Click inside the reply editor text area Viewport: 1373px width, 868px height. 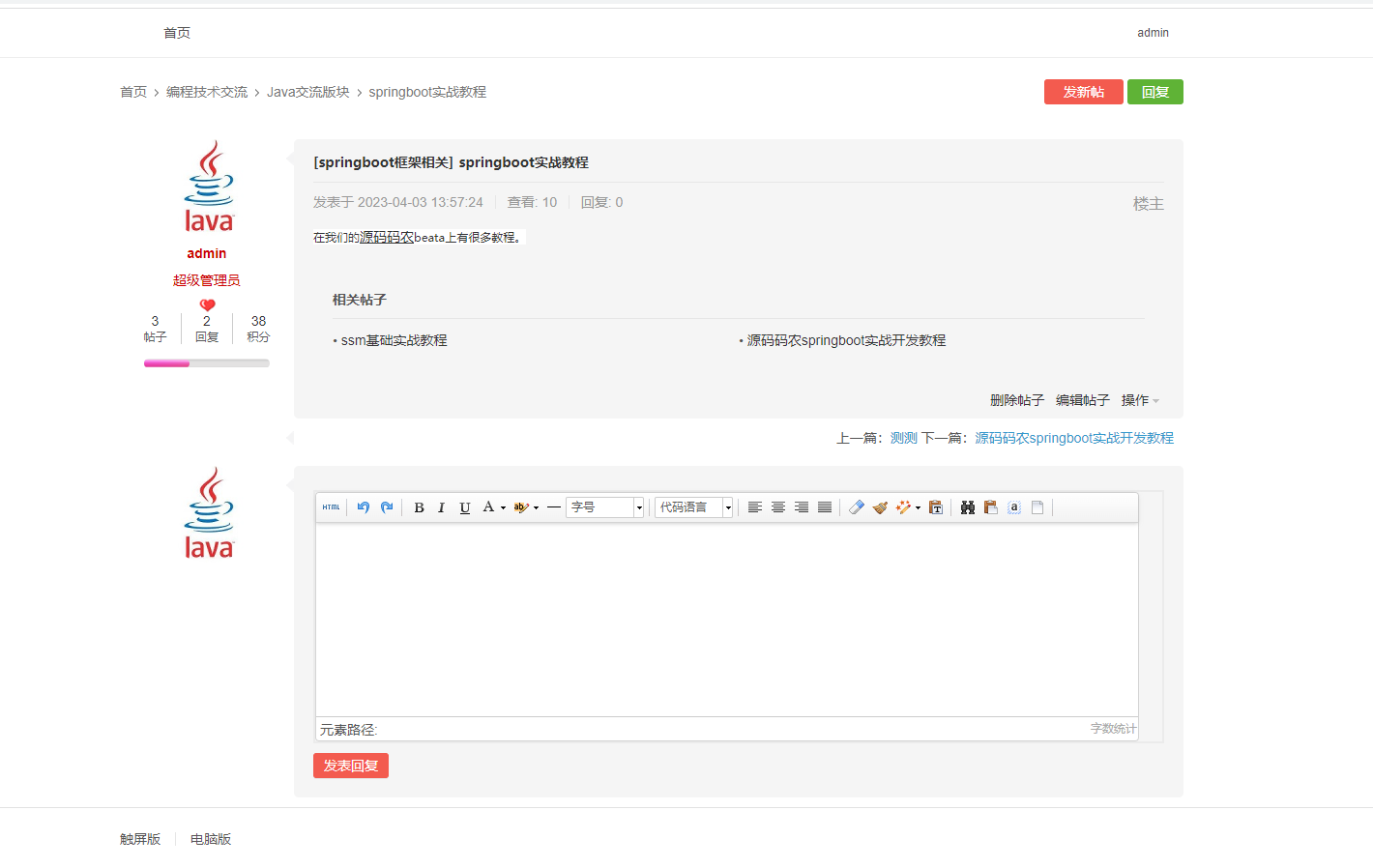[x=727, y=620]
